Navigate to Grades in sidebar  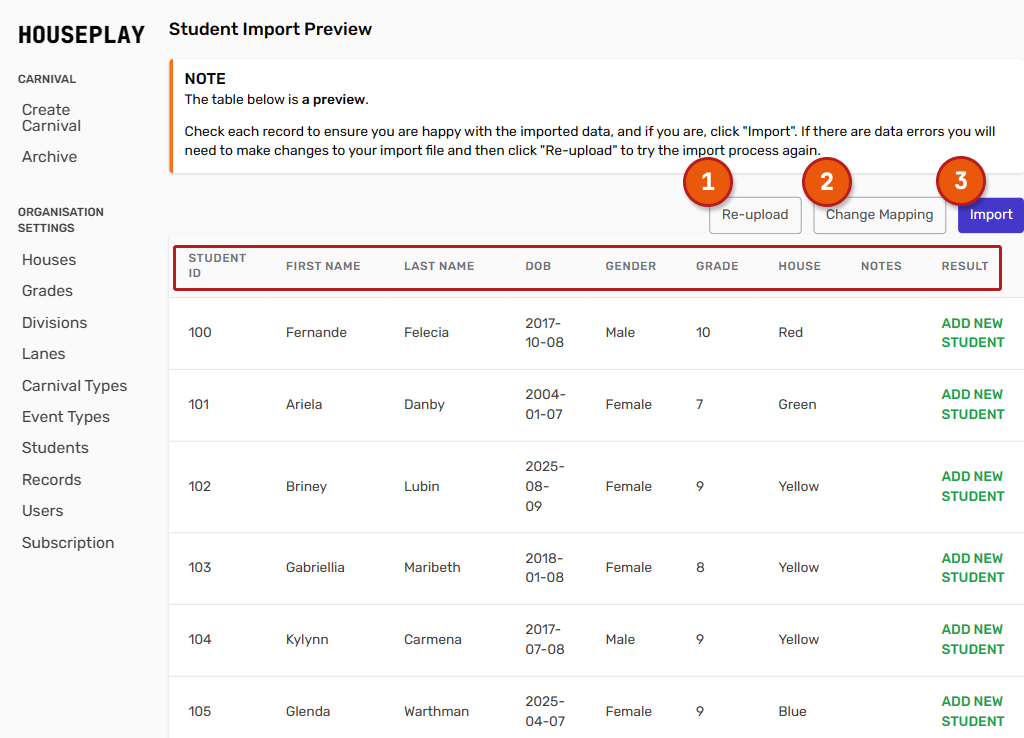point(47,291)
